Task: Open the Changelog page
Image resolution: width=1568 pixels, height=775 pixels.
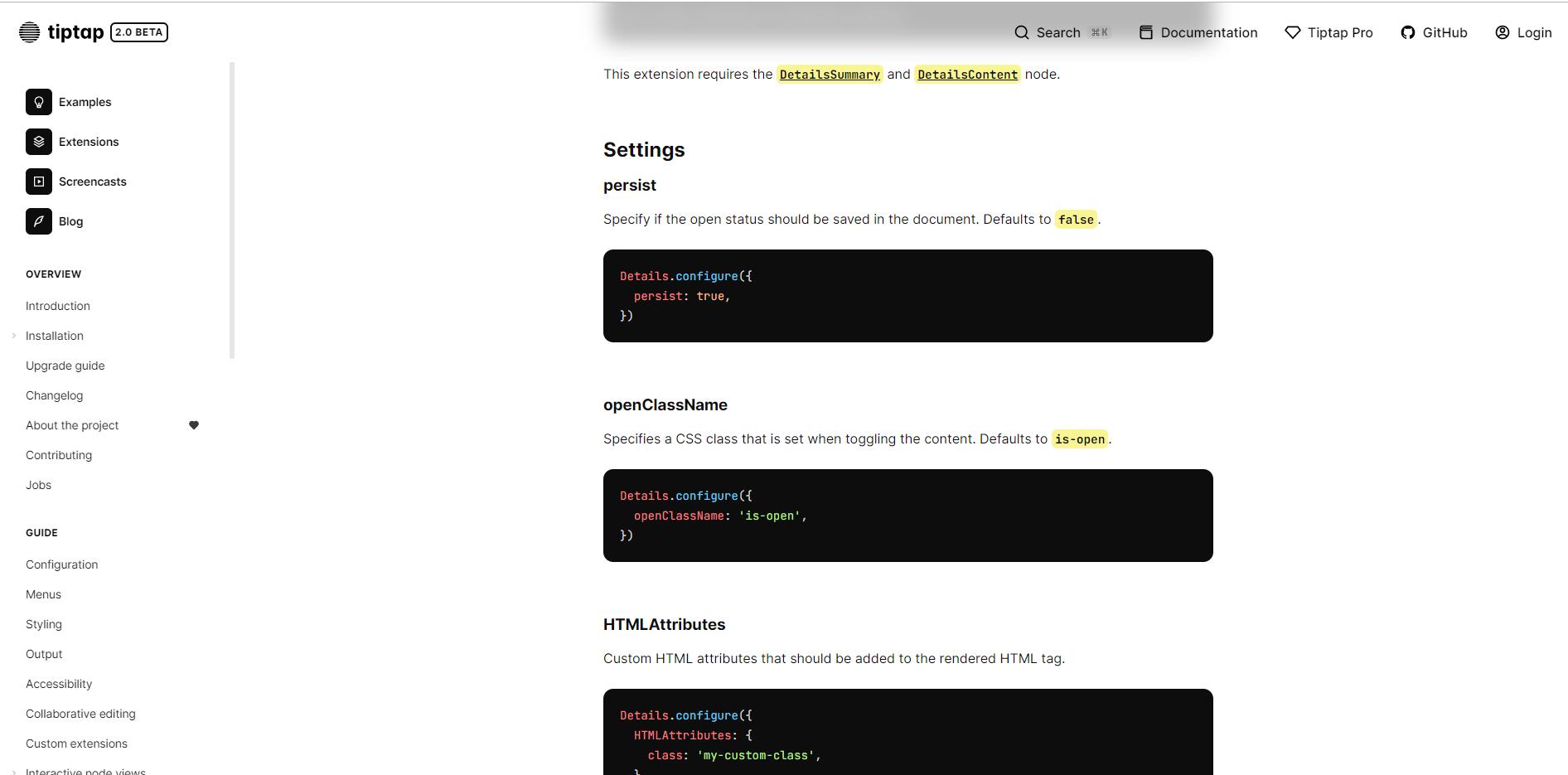Action: (x=54, y=395)
